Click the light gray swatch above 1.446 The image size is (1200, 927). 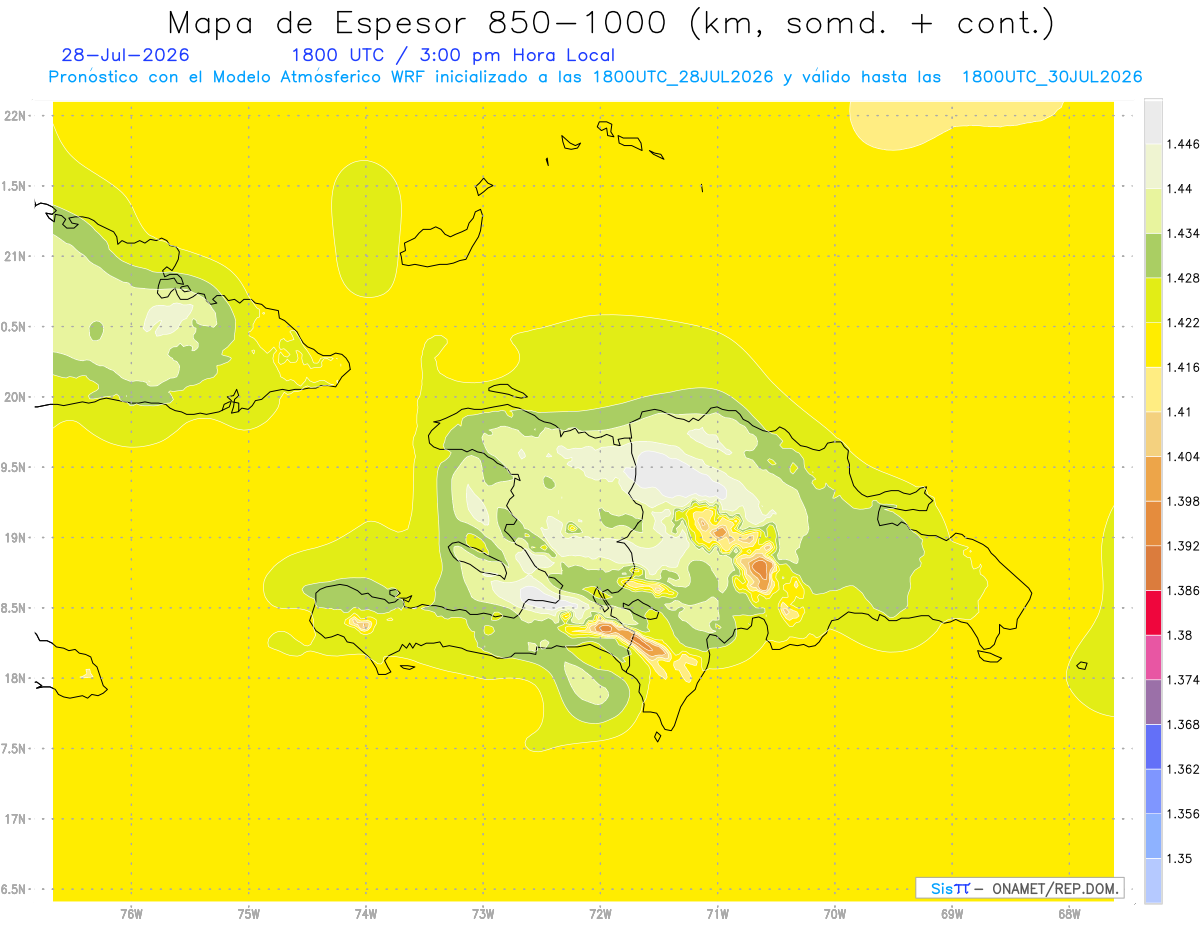(1153, 121)
